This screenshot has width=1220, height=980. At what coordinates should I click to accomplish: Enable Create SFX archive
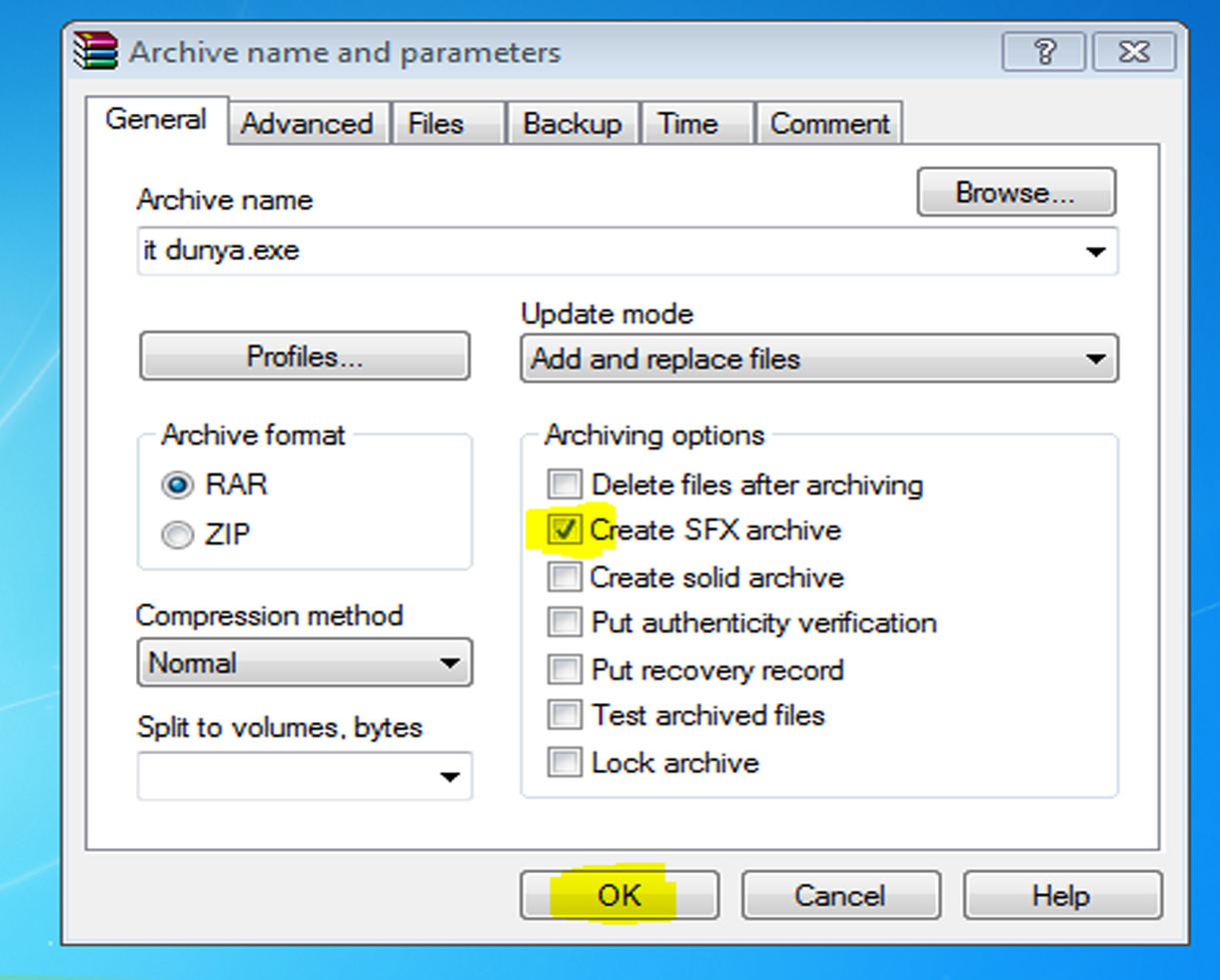point(565,530)
